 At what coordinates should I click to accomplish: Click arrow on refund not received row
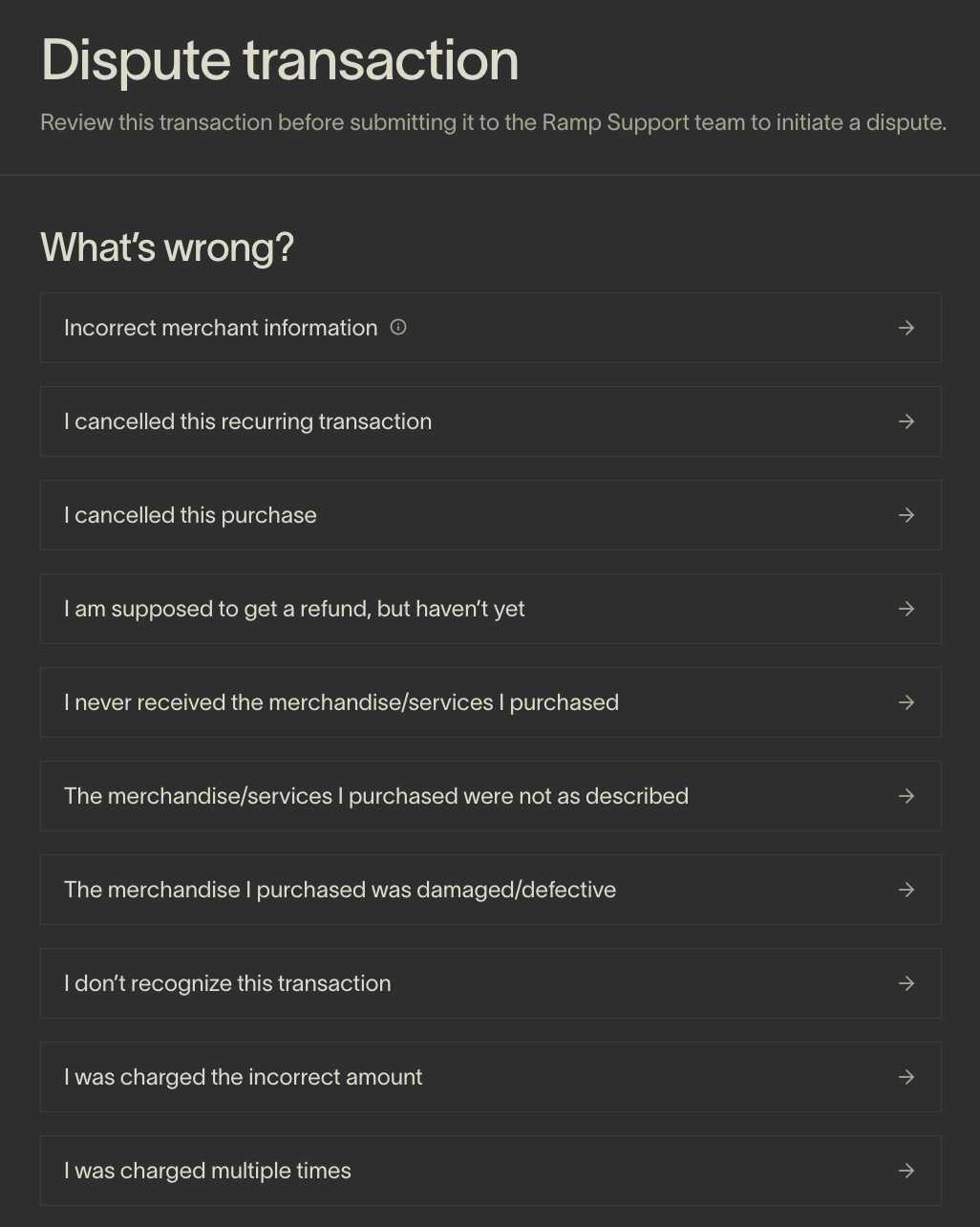pos(906,609)
